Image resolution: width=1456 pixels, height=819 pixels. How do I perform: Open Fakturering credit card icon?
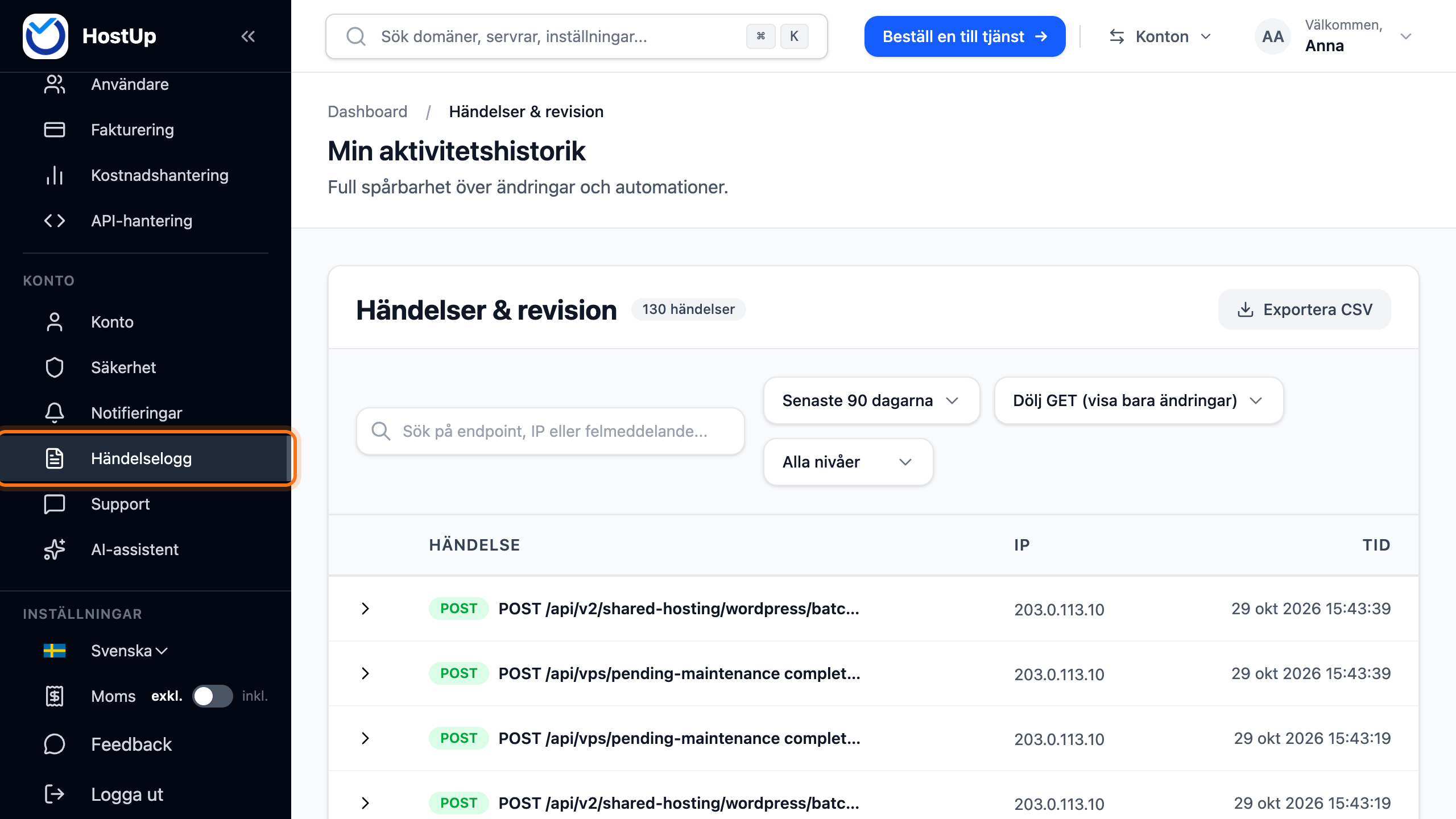55,130
